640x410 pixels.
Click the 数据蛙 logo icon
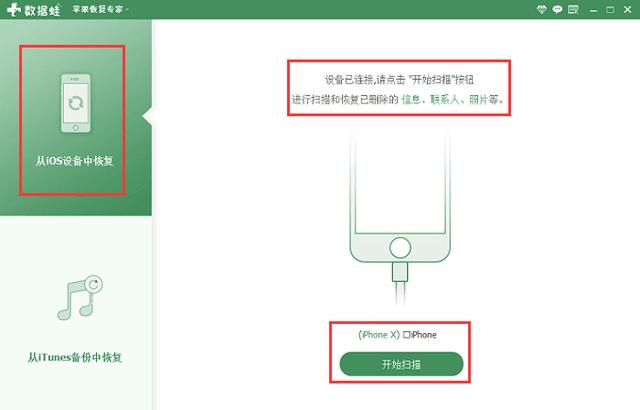click(14, 10)
